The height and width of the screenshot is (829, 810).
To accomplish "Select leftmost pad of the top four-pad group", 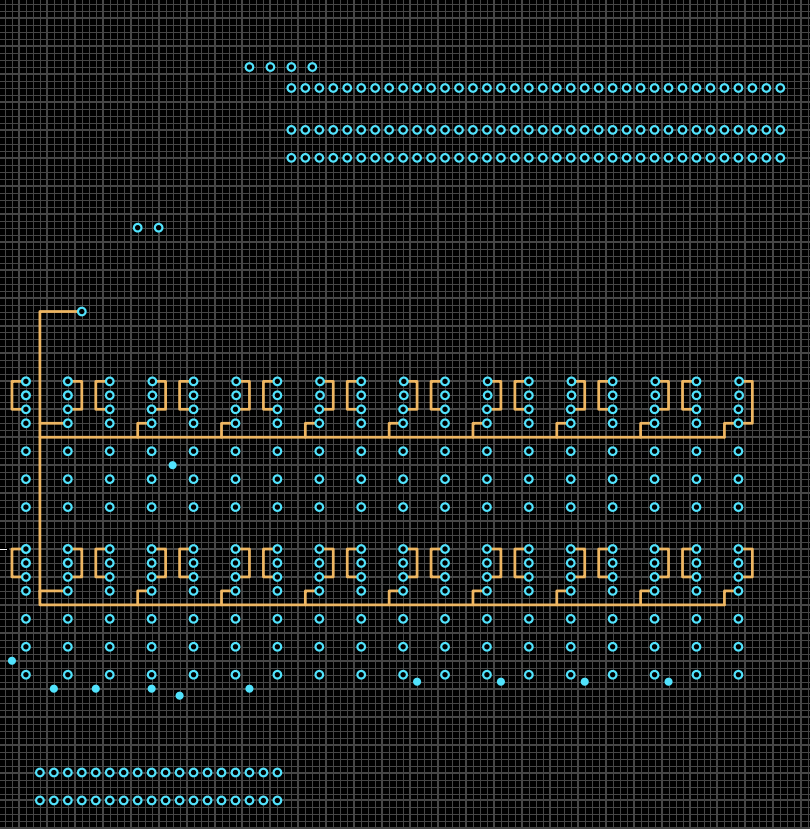I will point(249,67).
